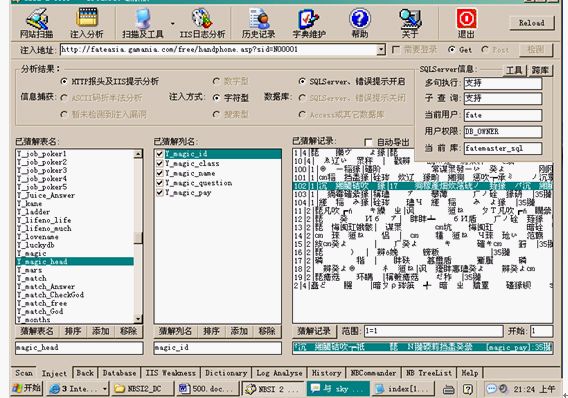The width and height of the screenshot is (568, 398).
Task: Click the 猜解表名 button
Action: tap(37, 331)
